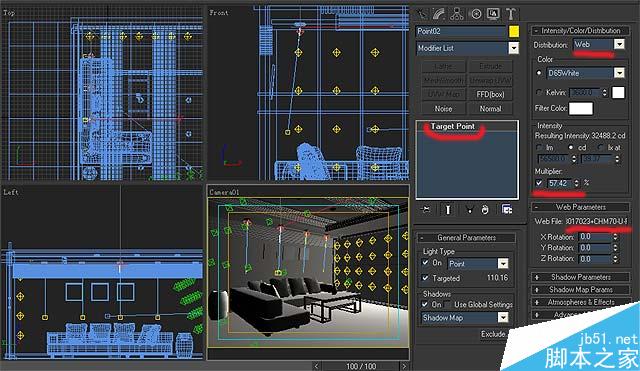
Task: Toggle Pin Stack icon below modifier stack
Action: (x=425, y=209)
